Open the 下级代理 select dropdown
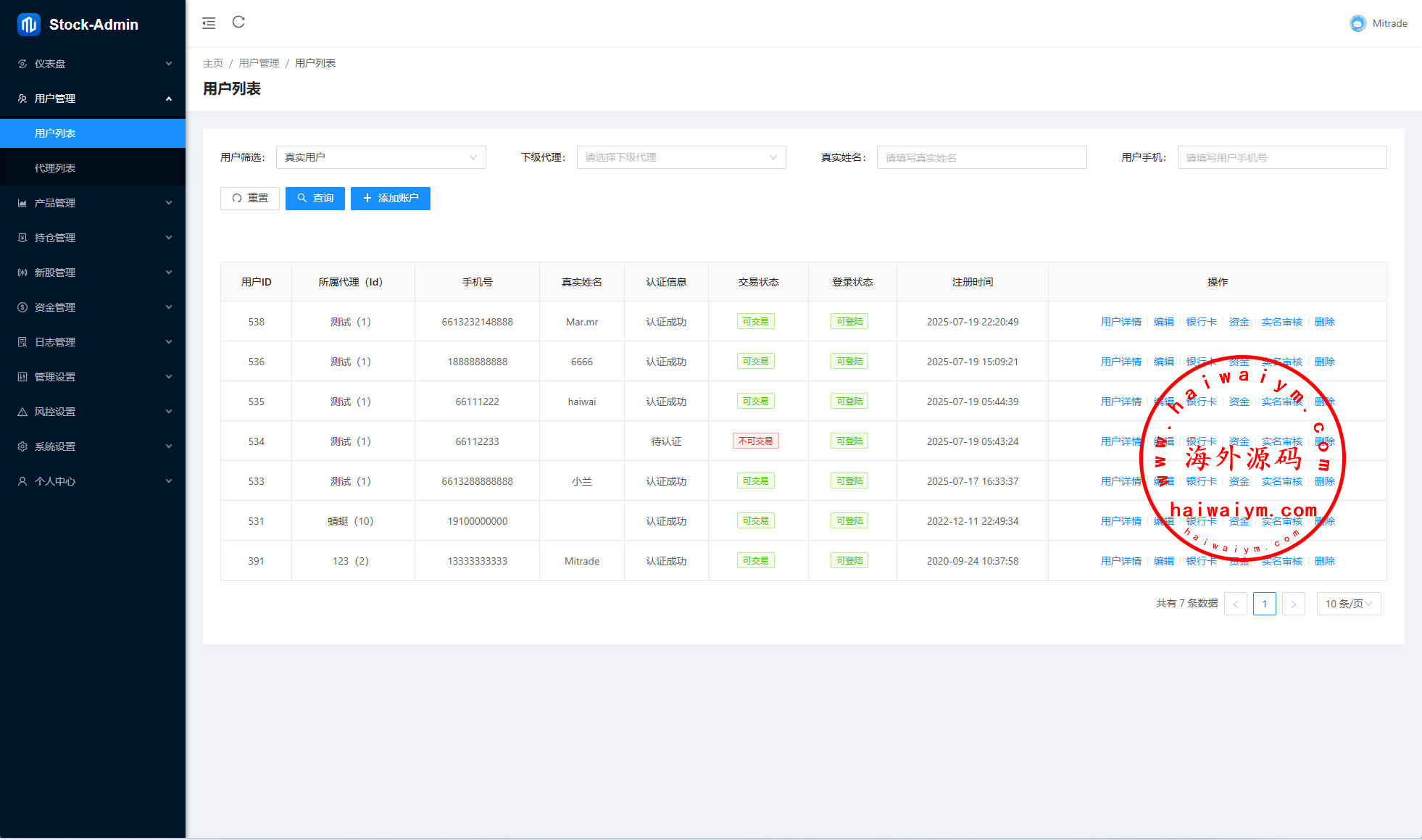Screen dimensions: 1422x840 (x=681, y=157)
